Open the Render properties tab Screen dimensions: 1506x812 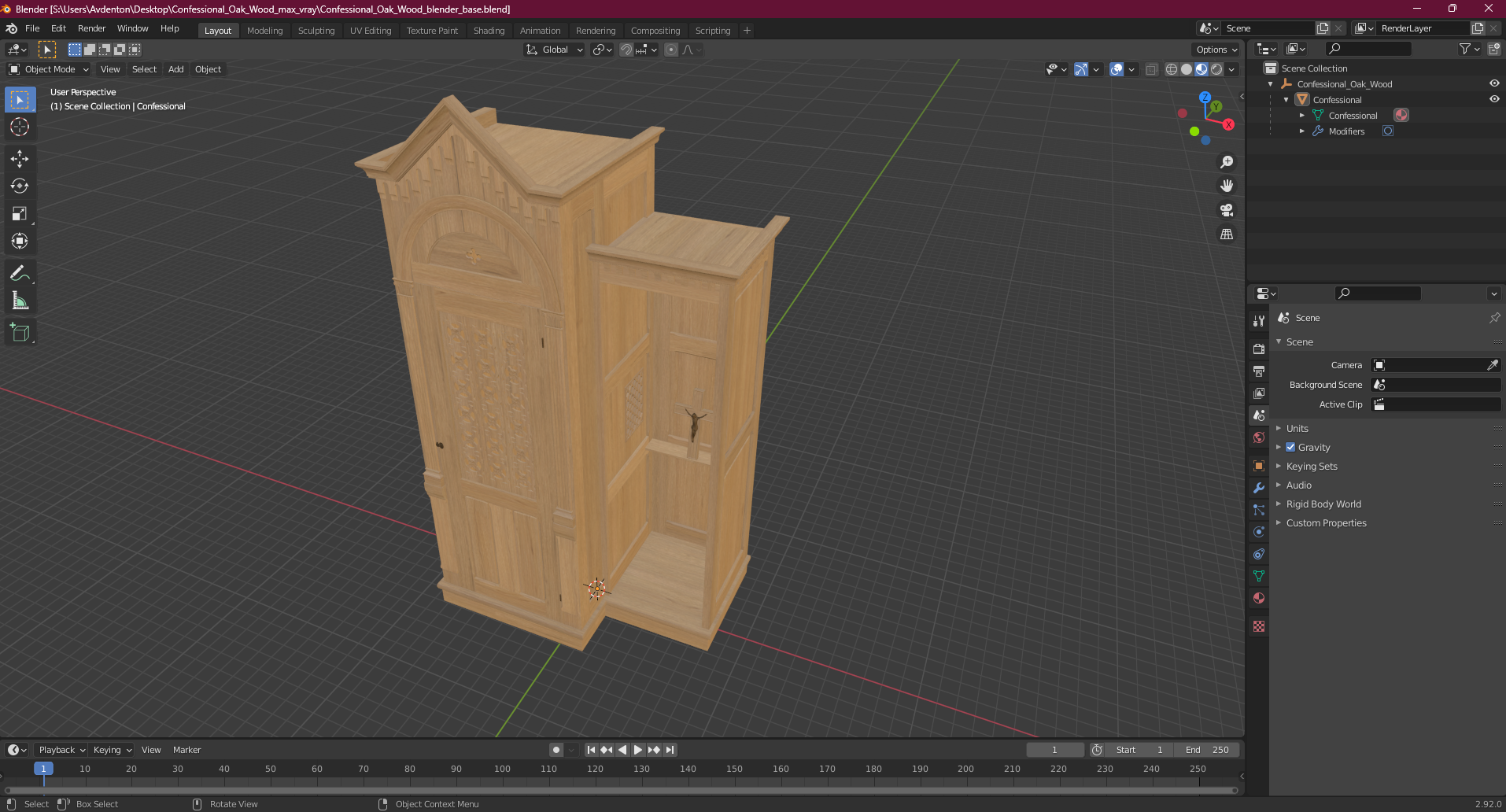pos(1259,349)
